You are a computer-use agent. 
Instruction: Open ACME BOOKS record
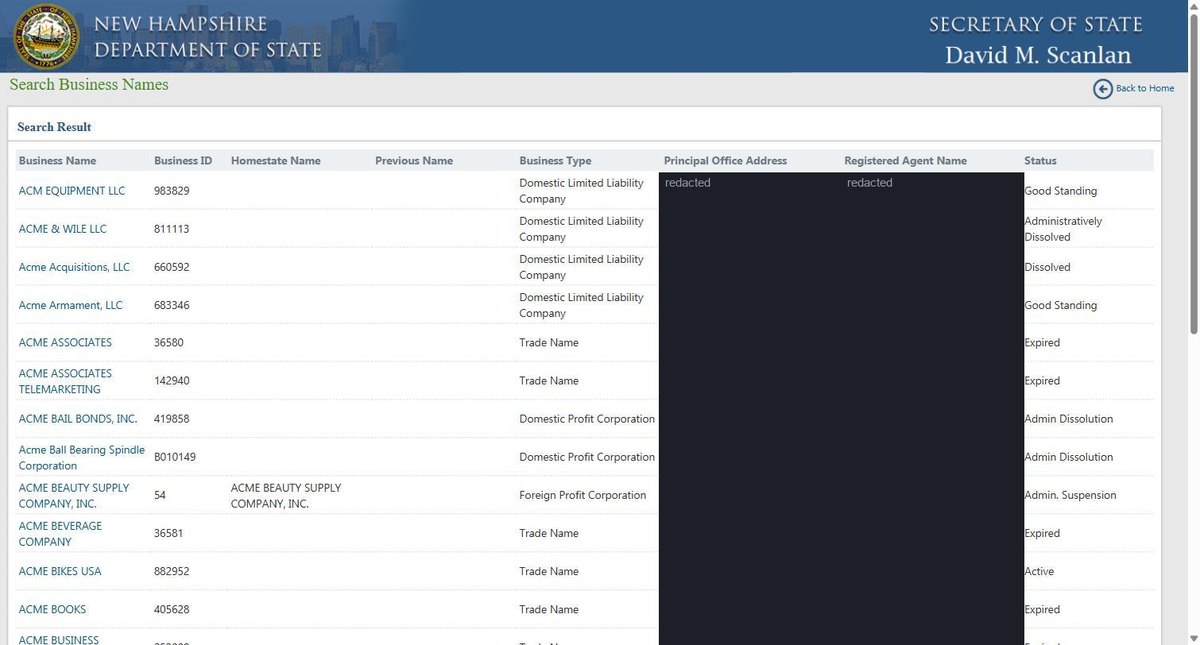(52, 610)
